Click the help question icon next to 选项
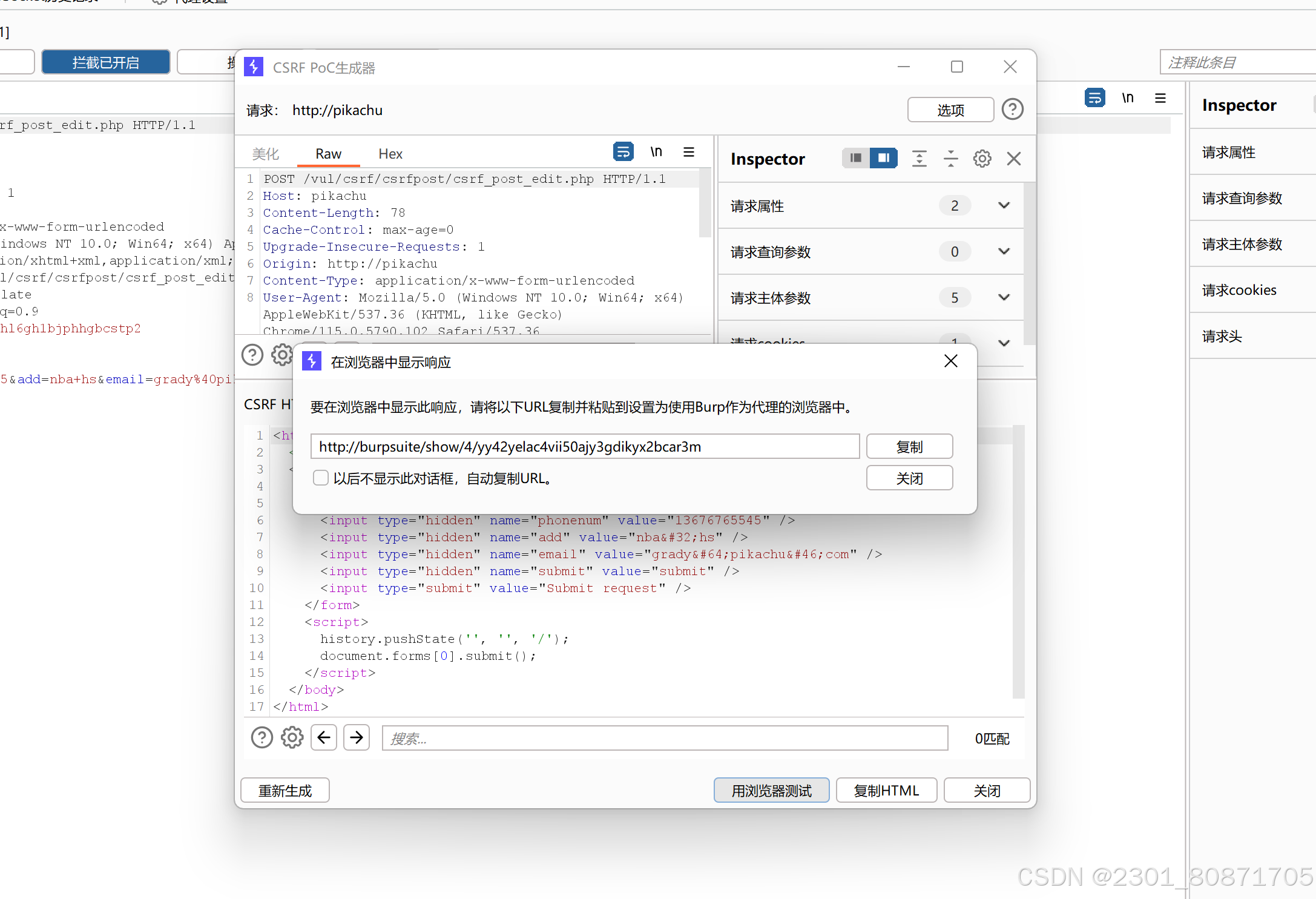 pos(1012,110)
